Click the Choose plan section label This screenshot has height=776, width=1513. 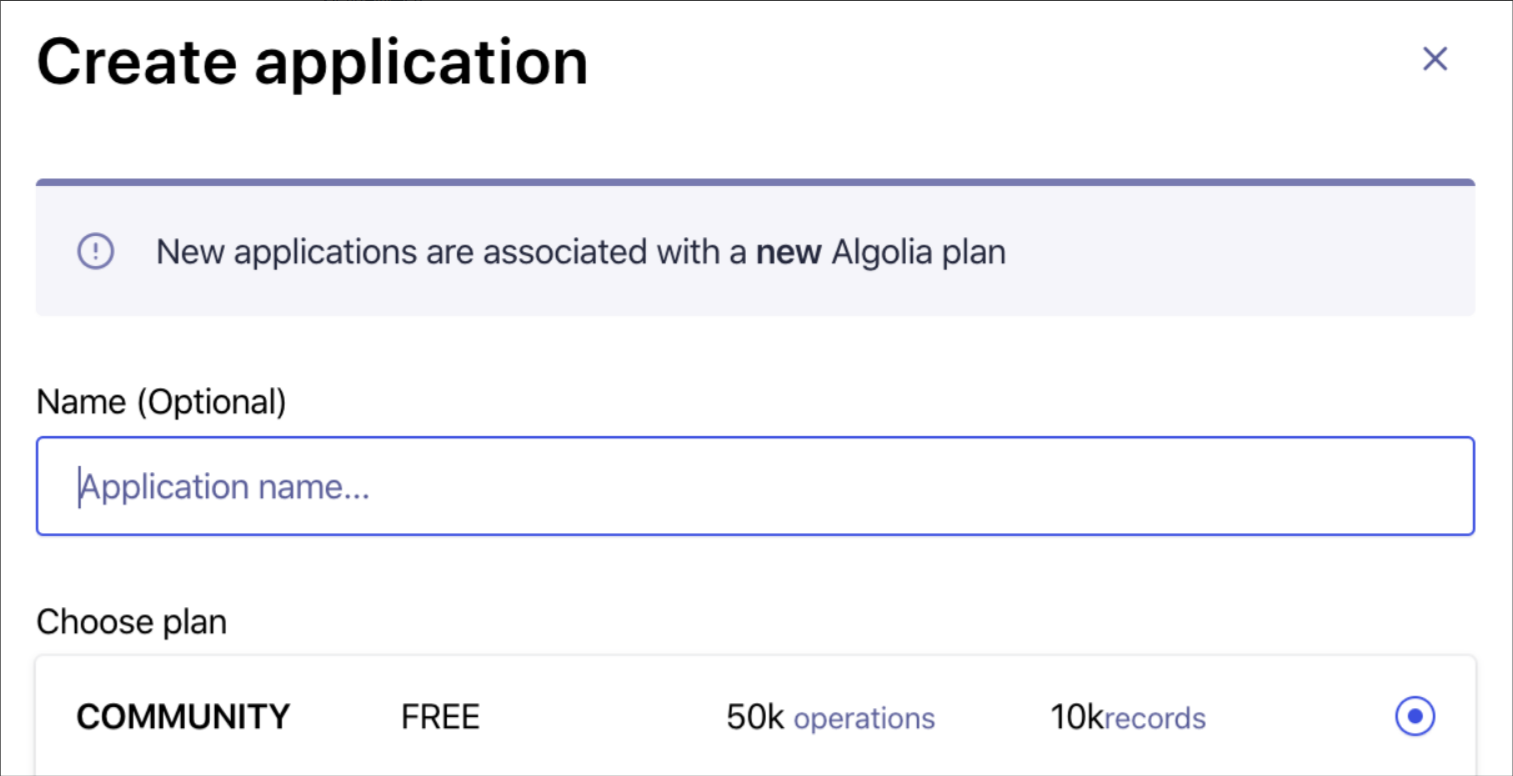point(131,622)
